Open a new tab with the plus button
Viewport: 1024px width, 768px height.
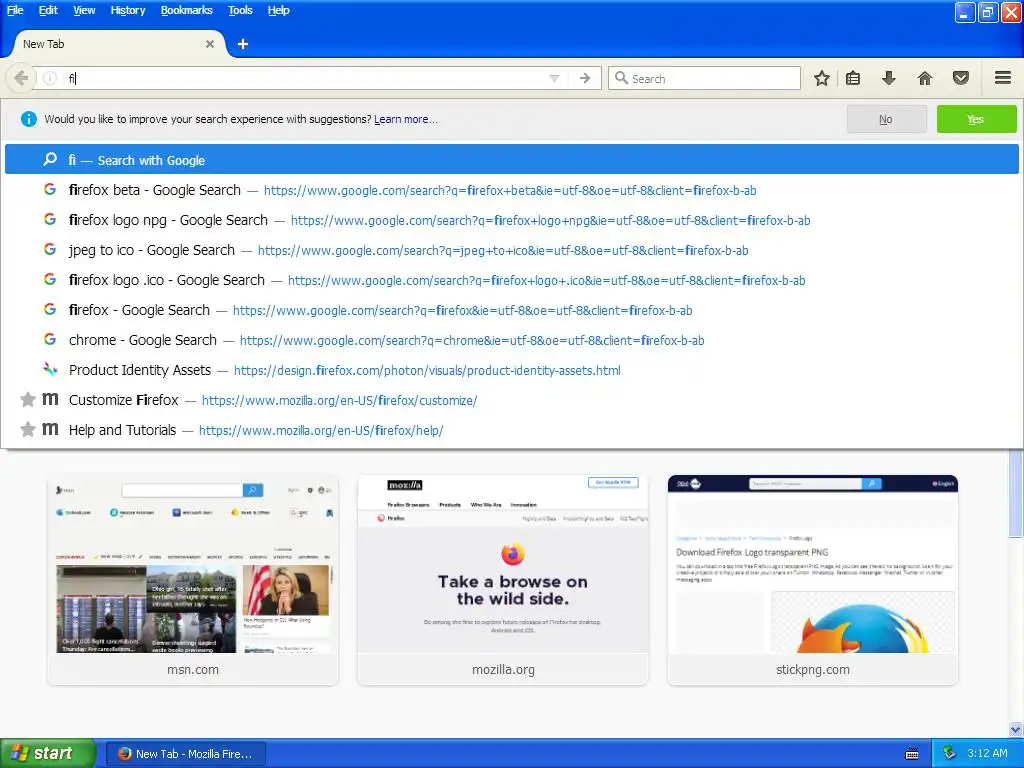point(243,44)
